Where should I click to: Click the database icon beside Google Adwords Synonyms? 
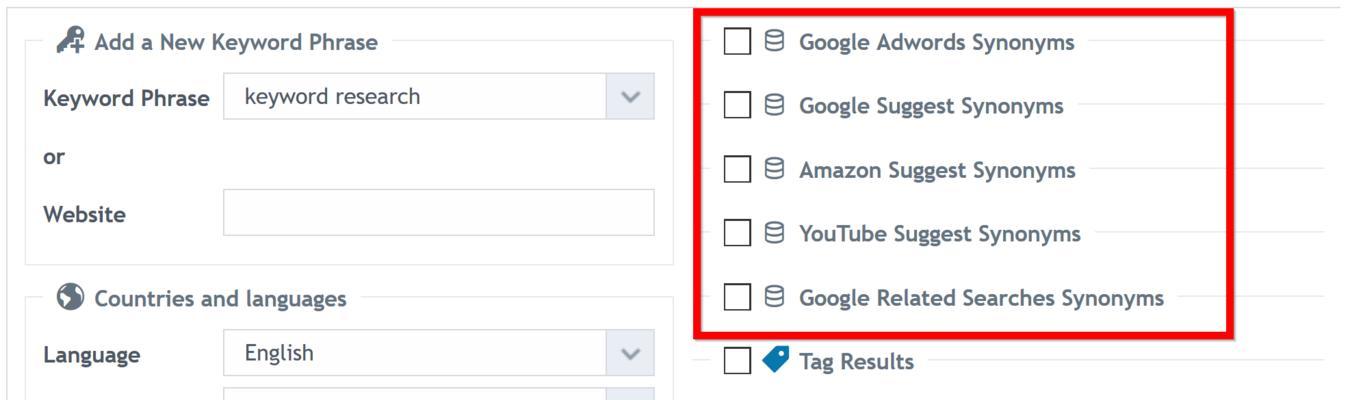(774, 42)
